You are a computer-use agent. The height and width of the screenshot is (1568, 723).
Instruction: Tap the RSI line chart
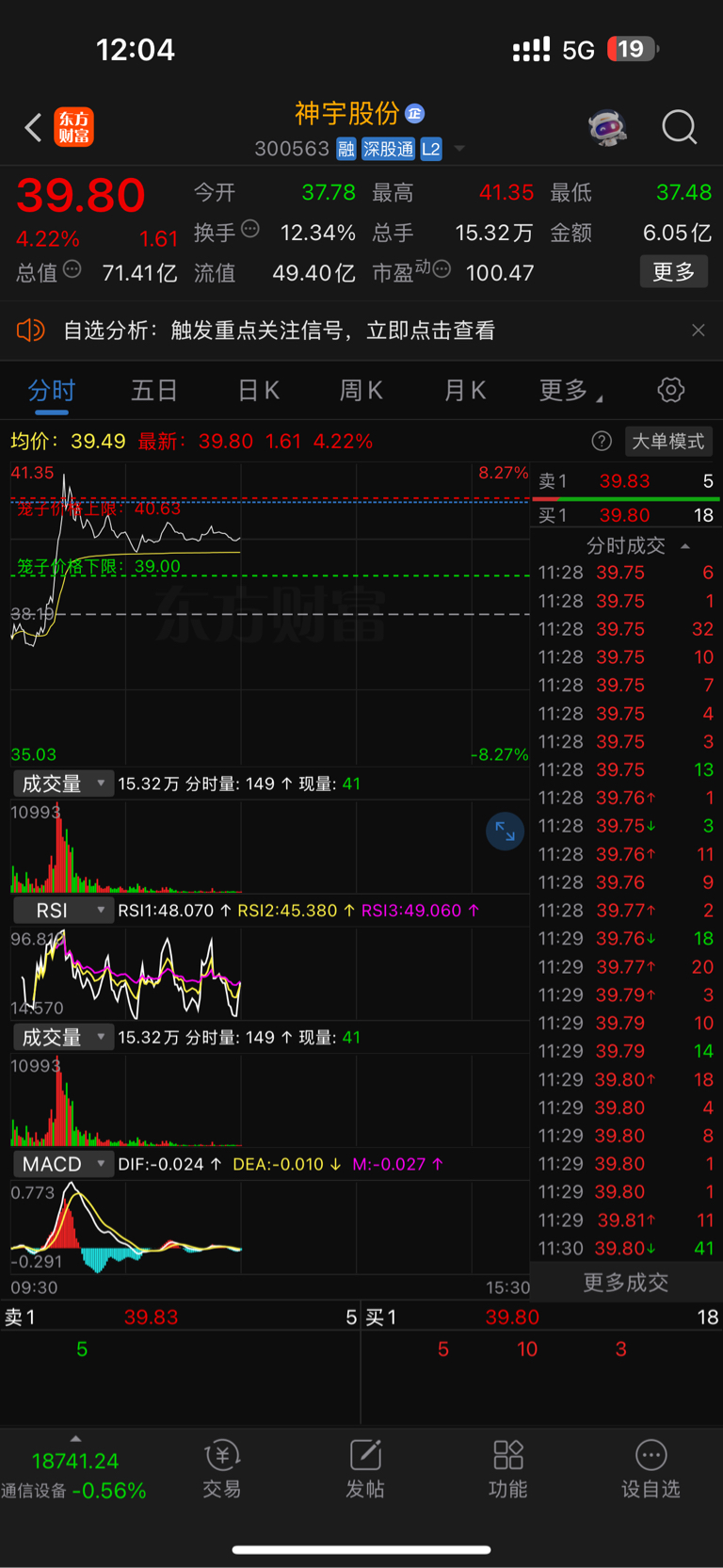click(x=270, y=974)
